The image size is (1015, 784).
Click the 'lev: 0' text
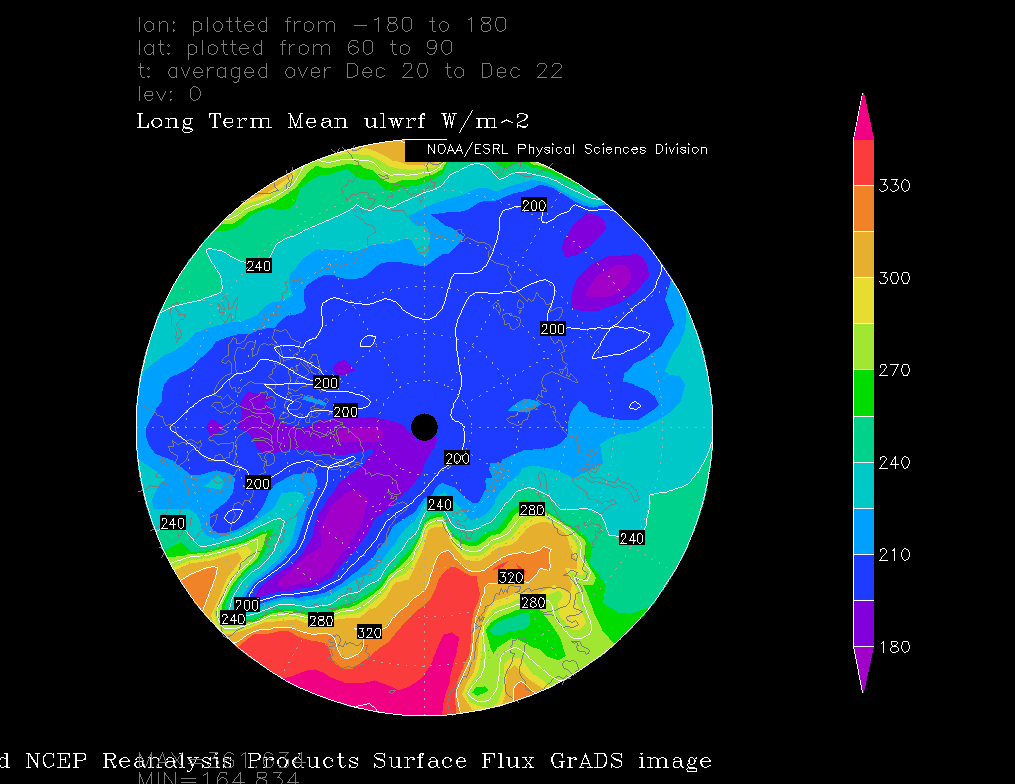(x=169, y=94)
